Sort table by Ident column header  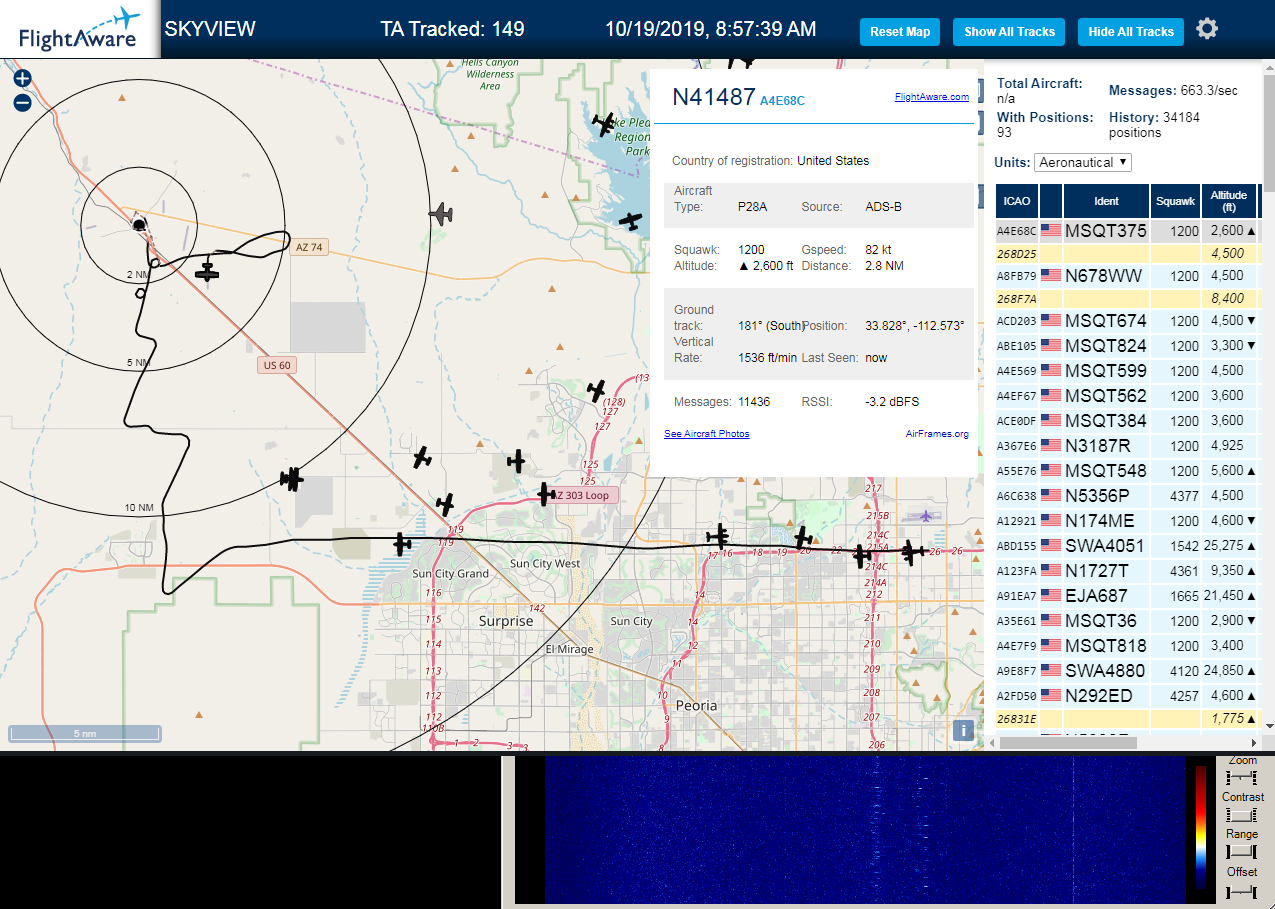point(1106,201)
